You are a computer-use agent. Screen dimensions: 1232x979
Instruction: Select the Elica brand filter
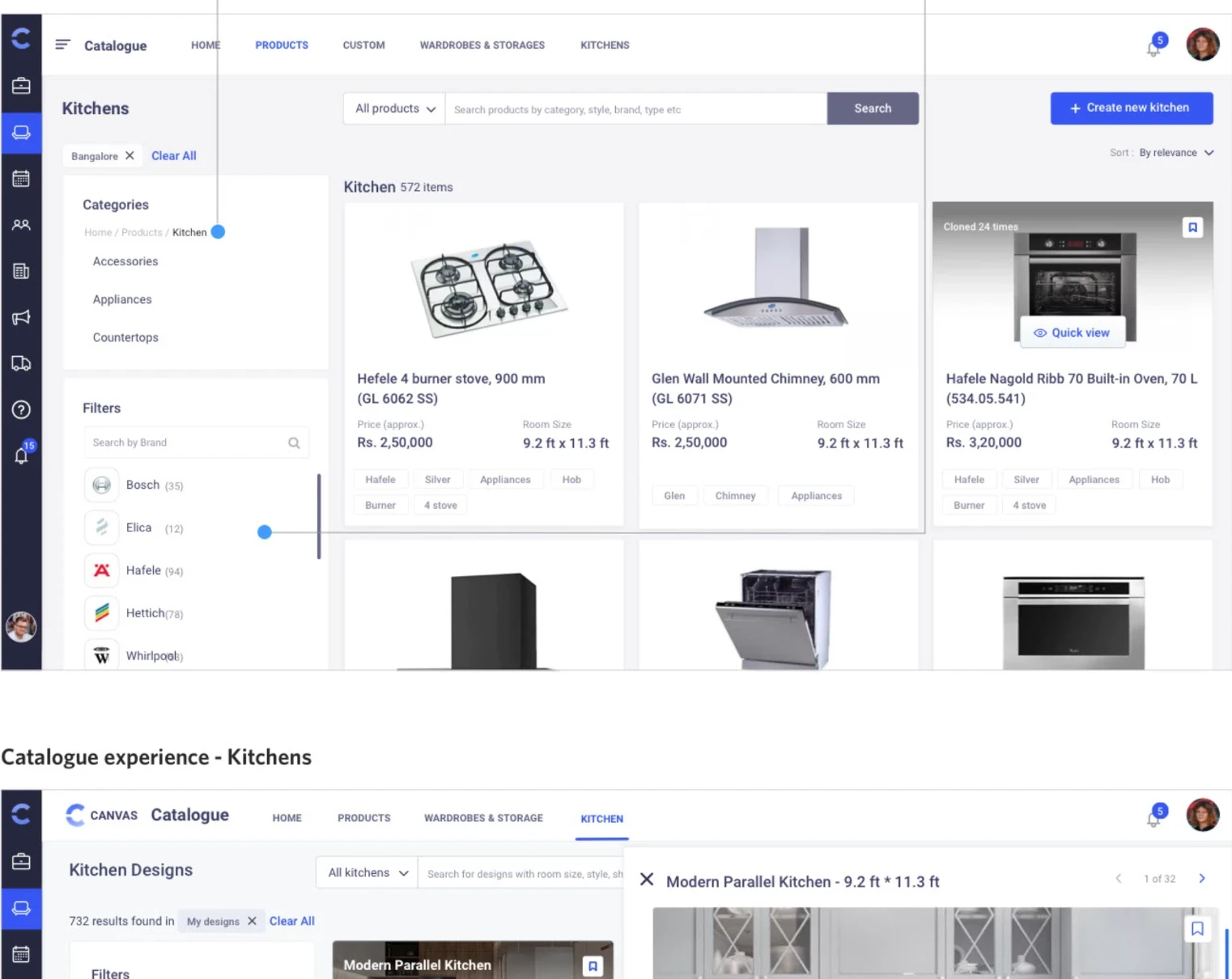tap(134, 528)
